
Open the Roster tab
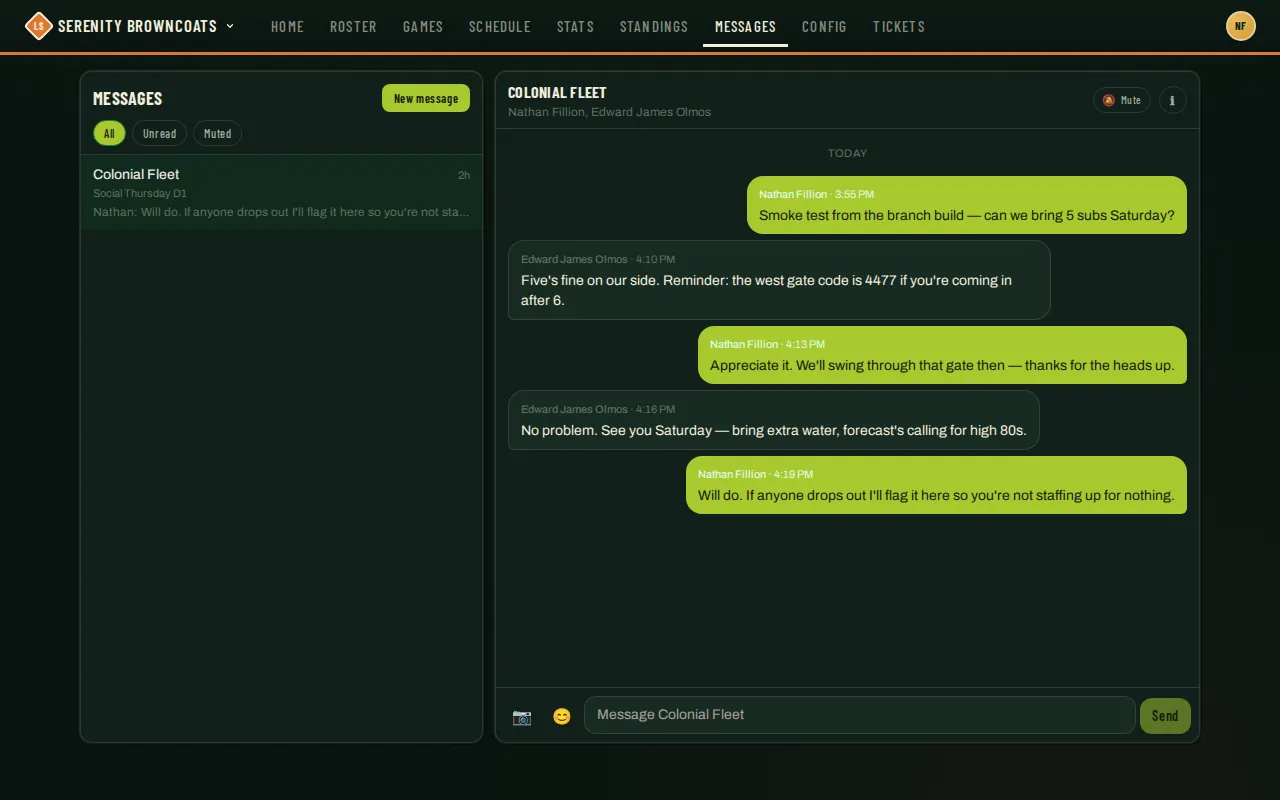(x=353, y=26)
